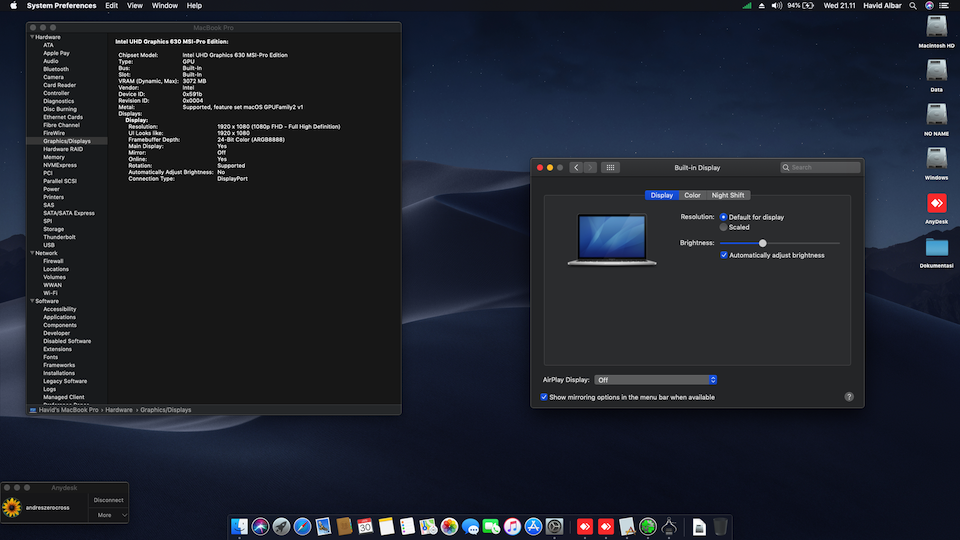The height and width of the screenshot is (540, 960).
Task: Open Reminders icon in Dock
Action: 407,527
